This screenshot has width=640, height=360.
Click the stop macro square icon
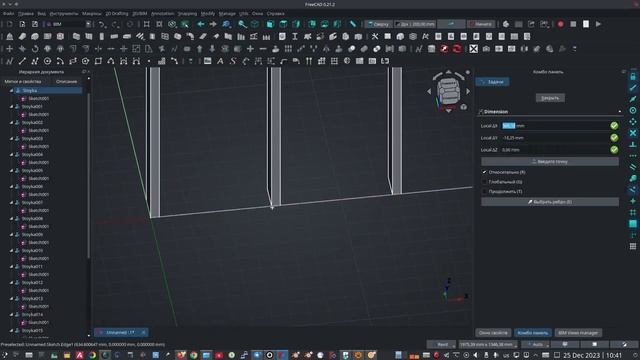(x=573, y=24)
